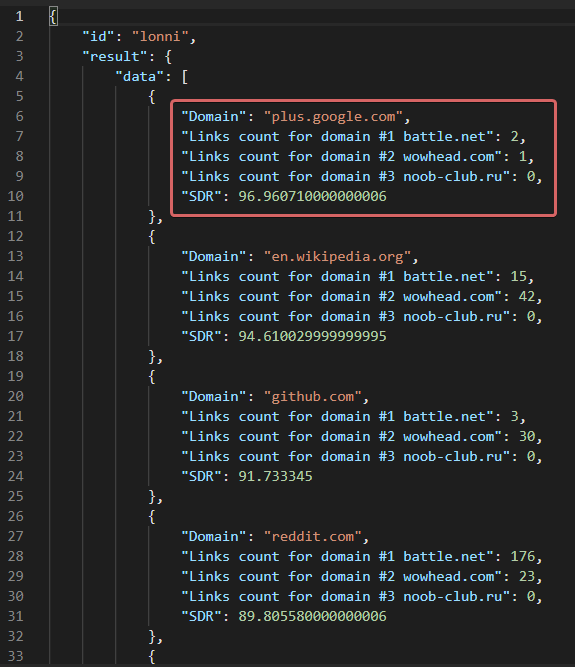This screenshot has height=667, width=575.
Task: Click the "en.wikipedia.org" string
Action: (x=337, y=256)
